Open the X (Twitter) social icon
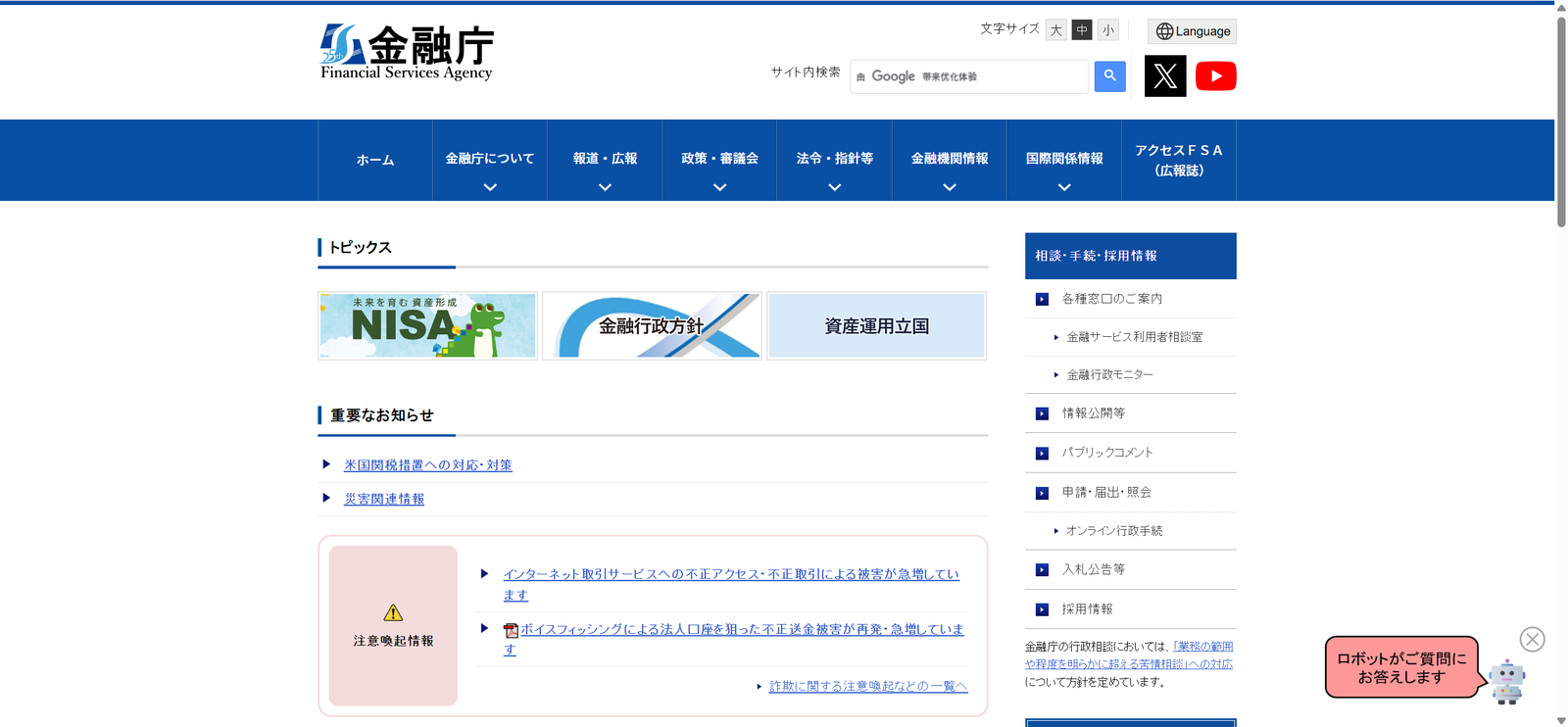Viewport: 1568px width, 727px height. click(1165, 76)
